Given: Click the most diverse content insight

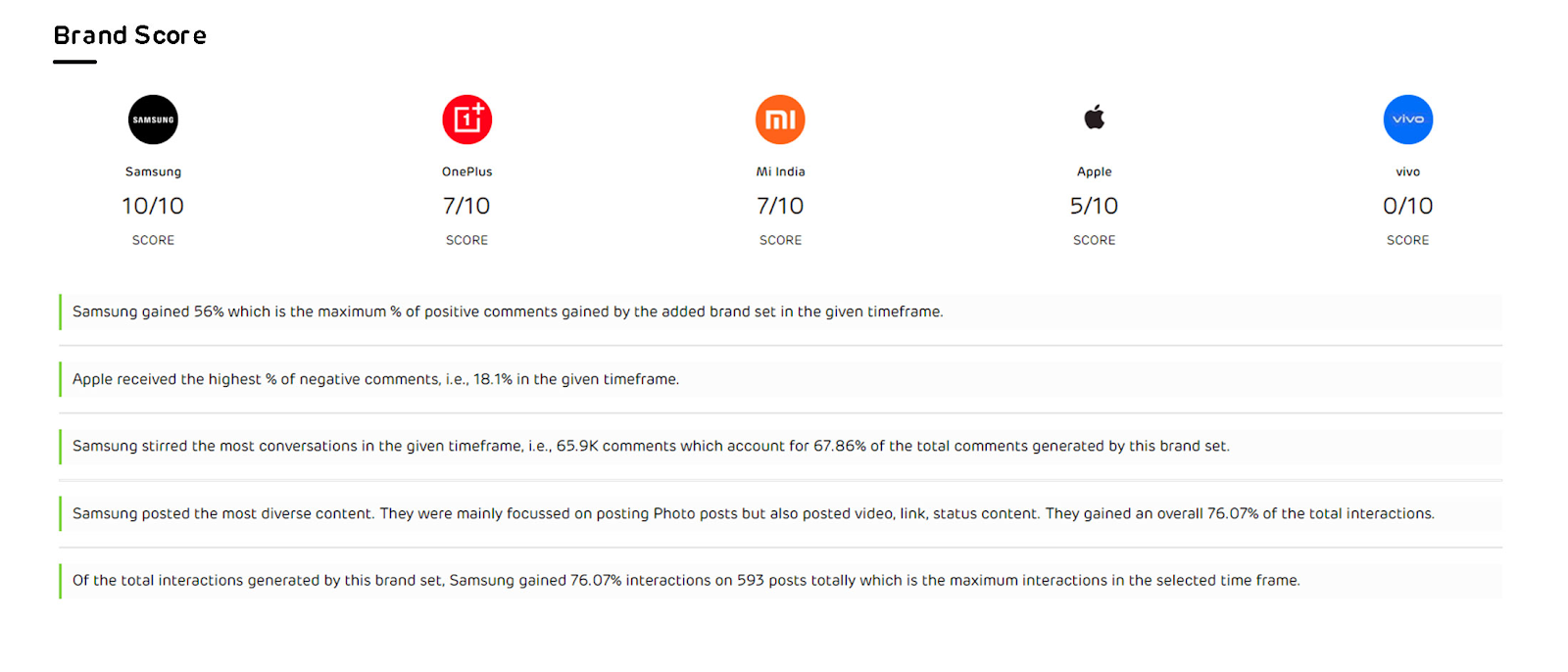Looking at the screenshot, I should click(753, 513).
